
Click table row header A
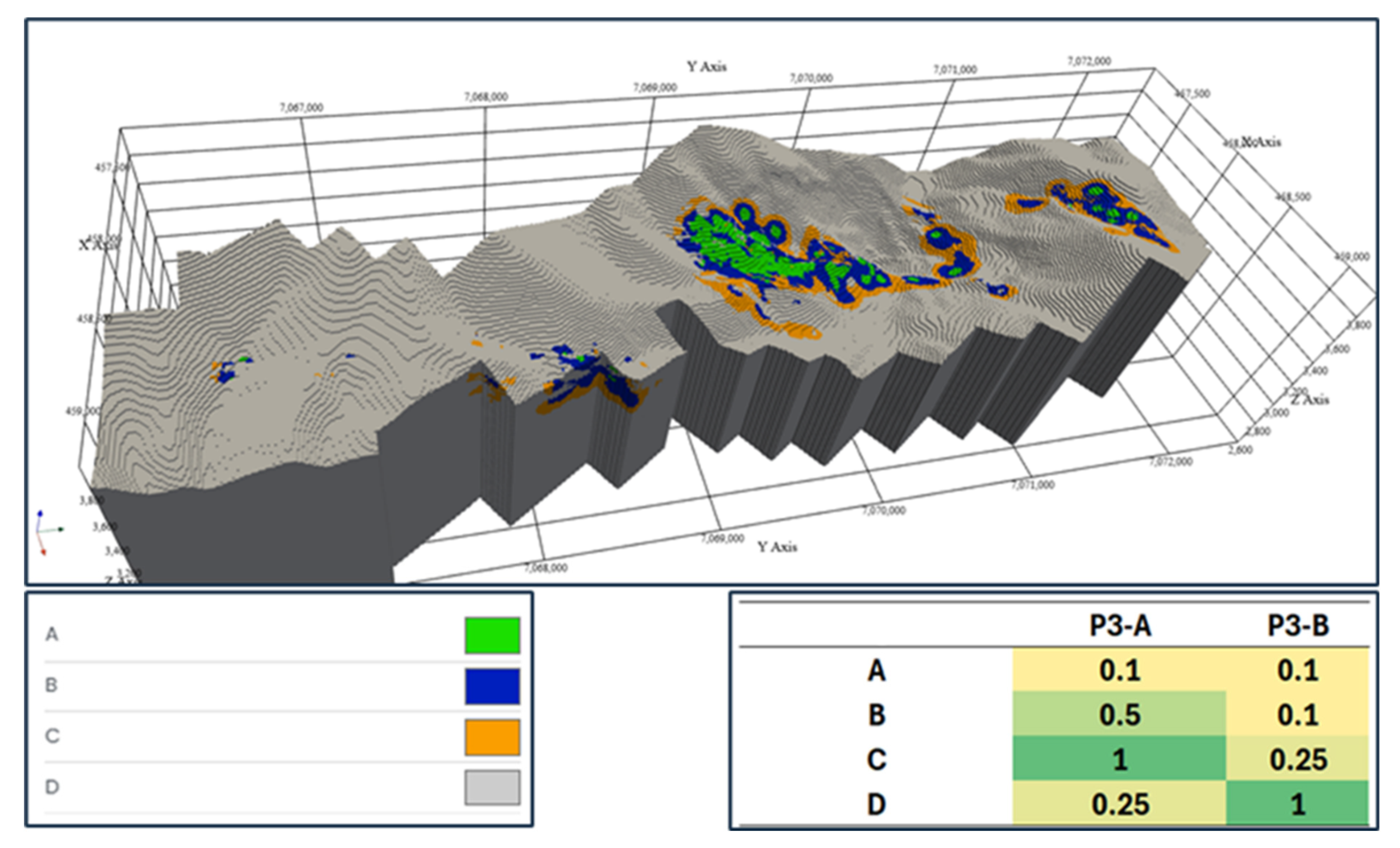tap(877, 670)
